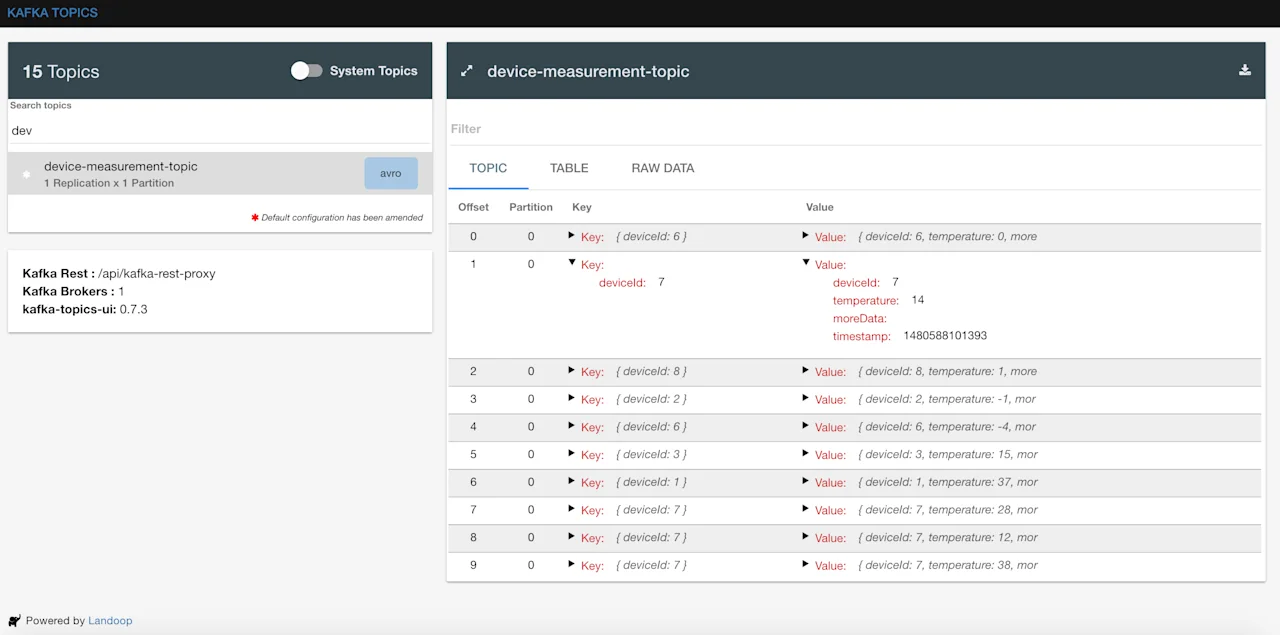Viewport: 1280px width, 635px height.
Task: Click the avro badge button
Action: [391, 173]
